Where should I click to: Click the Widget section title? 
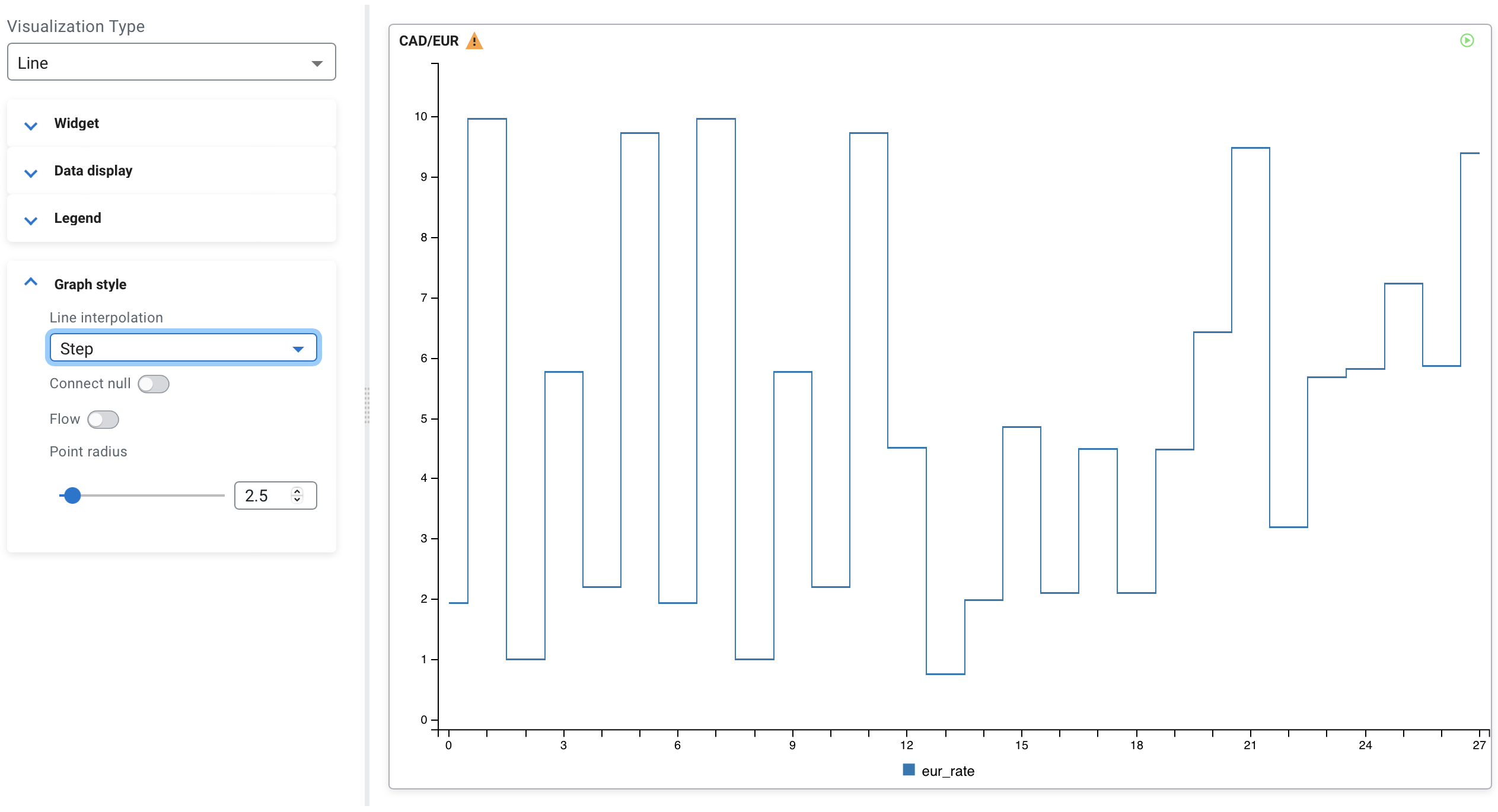[x=77, y=123]
